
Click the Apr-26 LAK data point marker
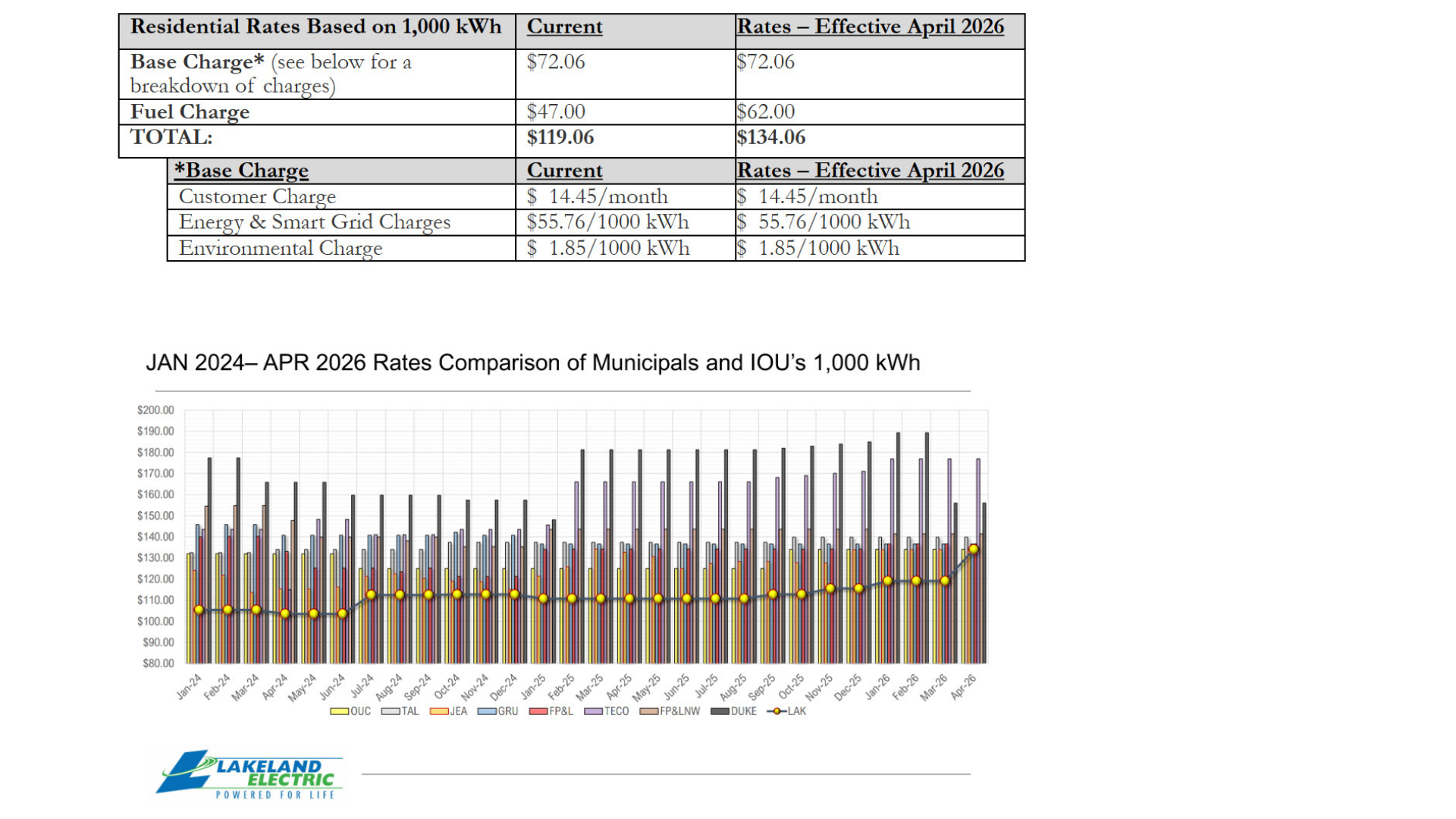point(974,549)
